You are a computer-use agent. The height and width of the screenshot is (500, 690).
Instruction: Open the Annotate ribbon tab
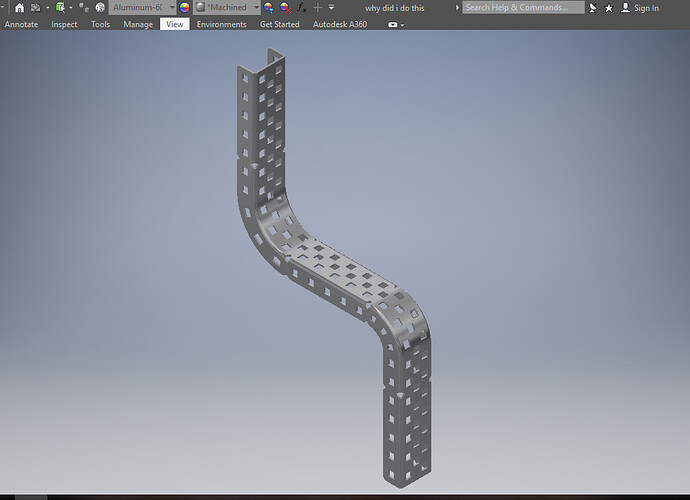point(21,25)
